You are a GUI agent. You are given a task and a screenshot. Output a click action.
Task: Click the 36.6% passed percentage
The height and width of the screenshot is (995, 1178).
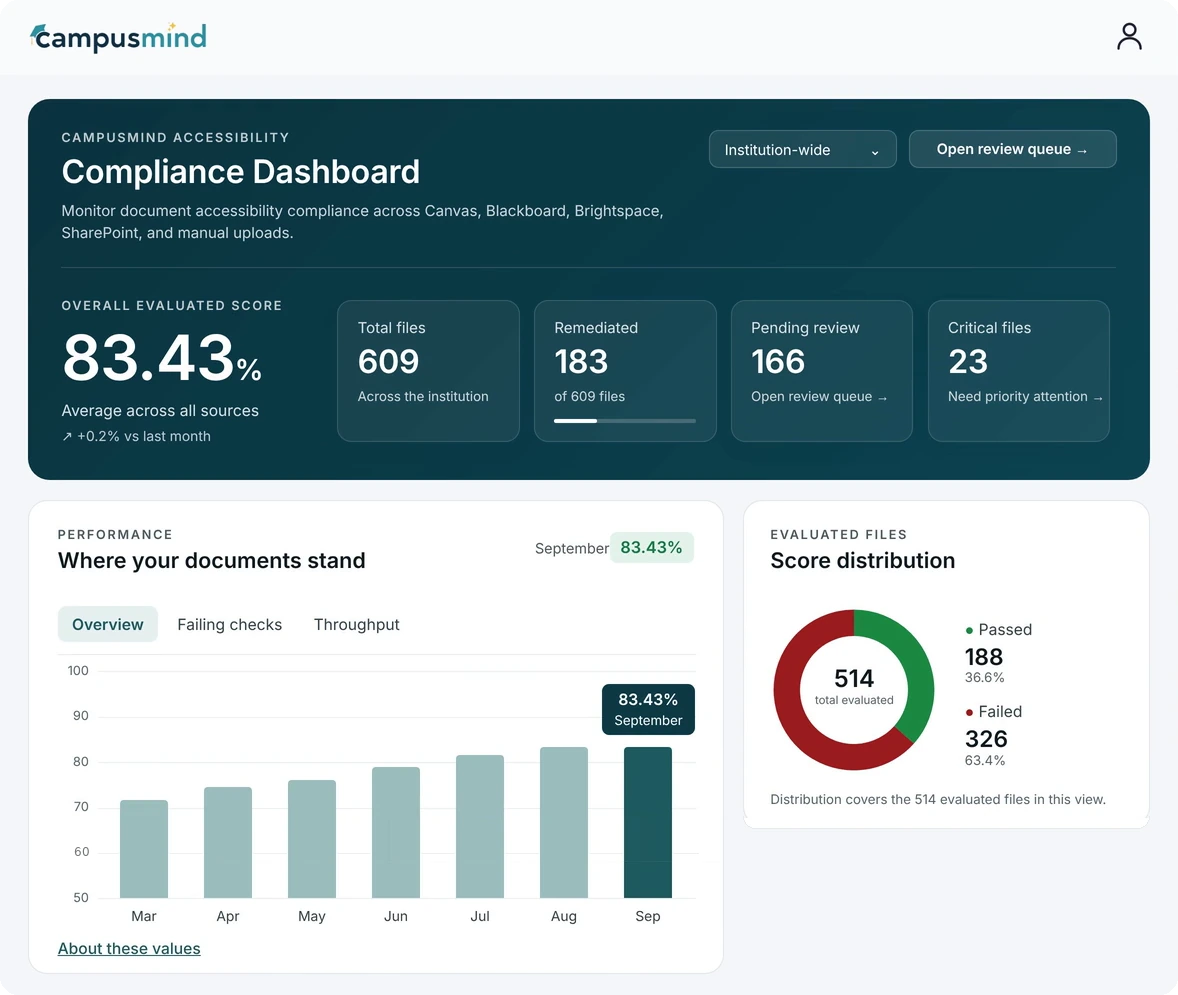984,678
